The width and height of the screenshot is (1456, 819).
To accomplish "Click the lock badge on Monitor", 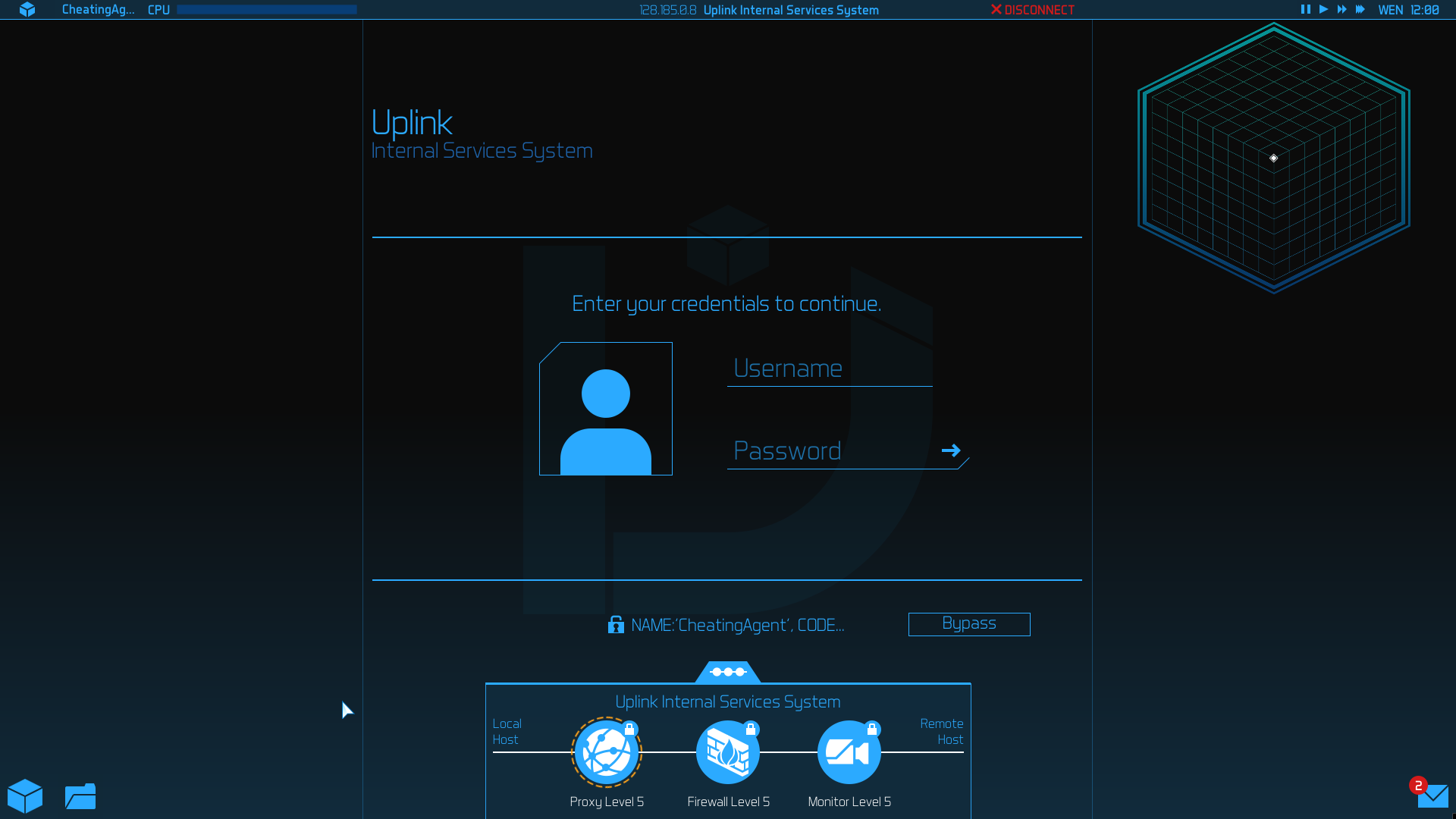I will coord(872,730).
